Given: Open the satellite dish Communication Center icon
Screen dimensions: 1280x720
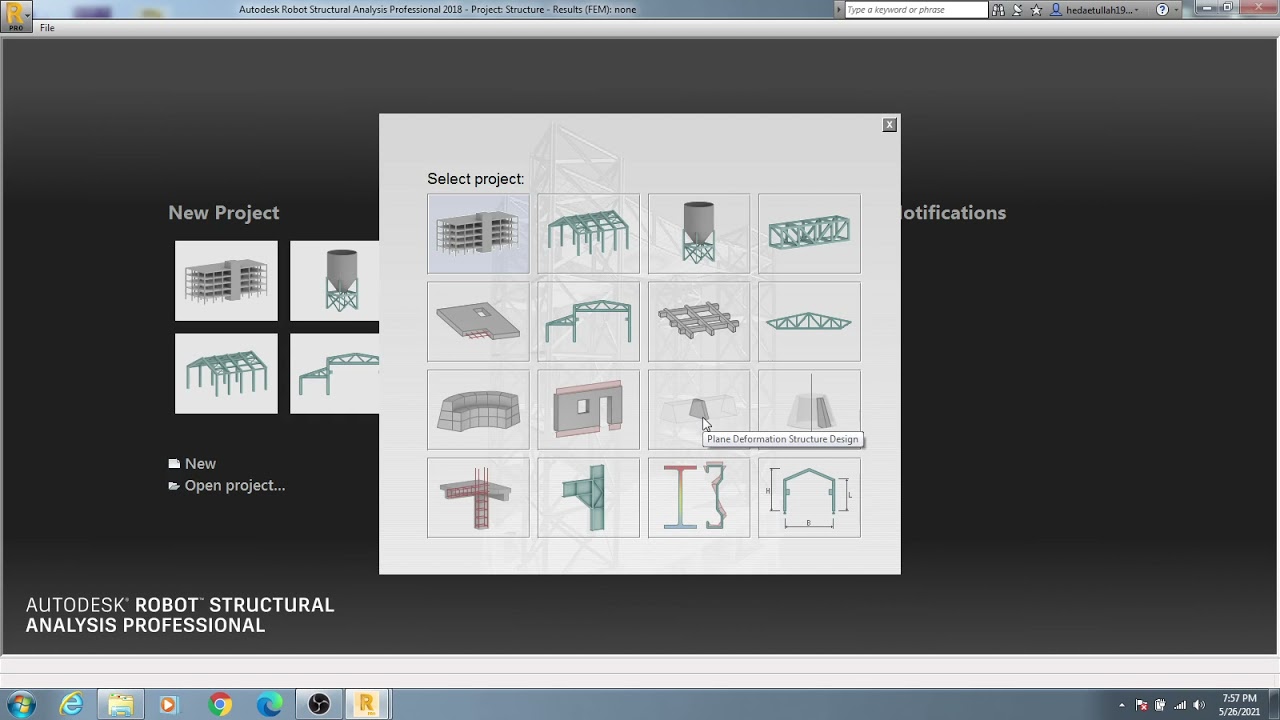Looking at the screenshot, I should (x=1017, y=10).
